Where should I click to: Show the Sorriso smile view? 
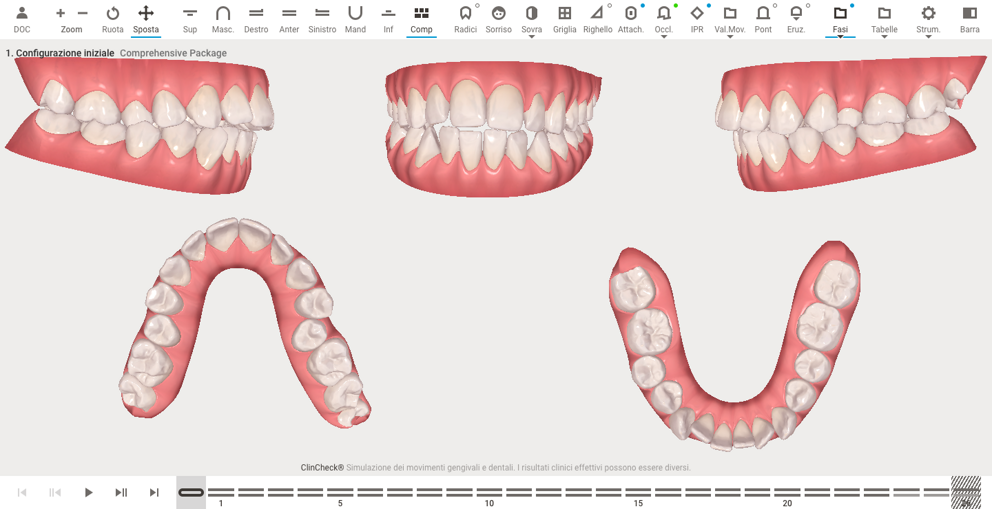click(x=498, y=18)
